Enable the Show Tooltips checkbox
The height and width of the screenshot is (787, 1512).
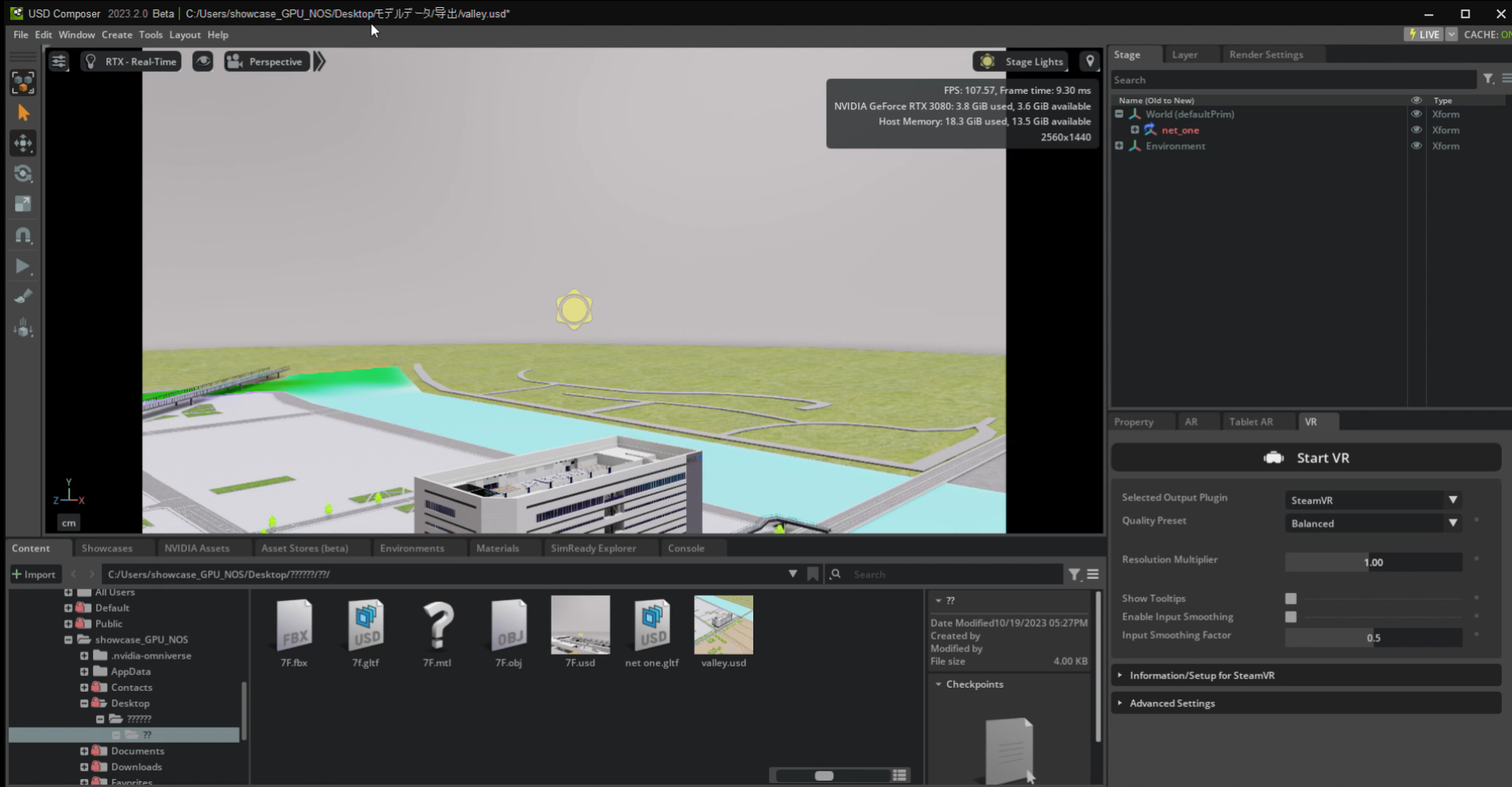[1291, 599]
